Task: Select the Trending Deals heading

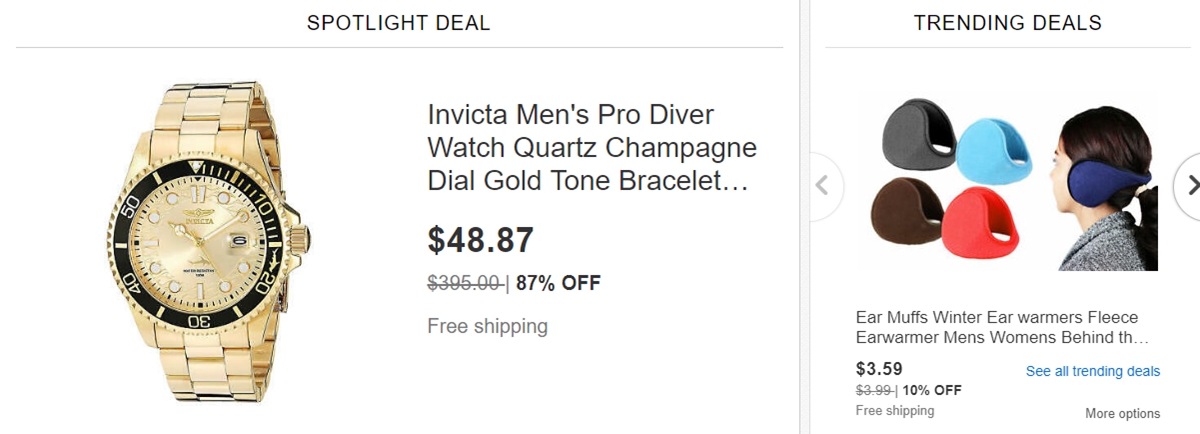Action: click(1007, 22)
